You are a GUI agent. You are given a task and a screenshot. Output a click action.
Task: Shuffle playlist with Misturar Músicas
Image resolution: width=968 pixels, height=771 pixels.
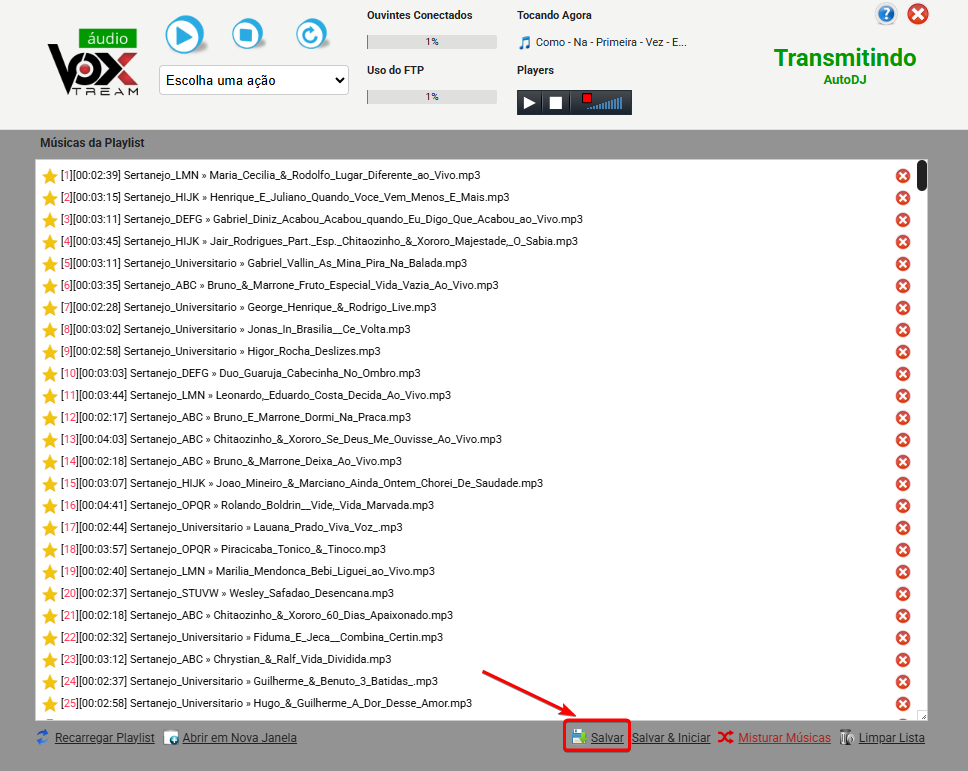tap(783, 738)
